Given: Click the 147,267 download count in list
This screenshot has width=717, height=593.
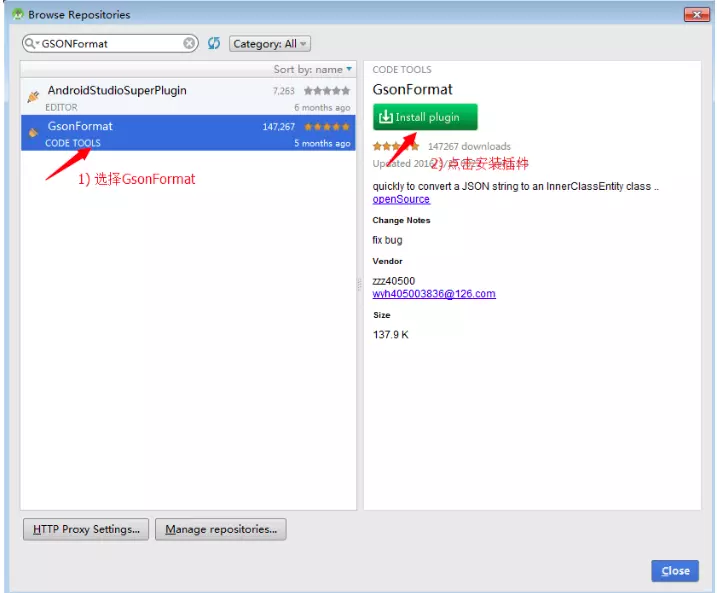Looking at the screenshot, I should (x=278, y=127).
